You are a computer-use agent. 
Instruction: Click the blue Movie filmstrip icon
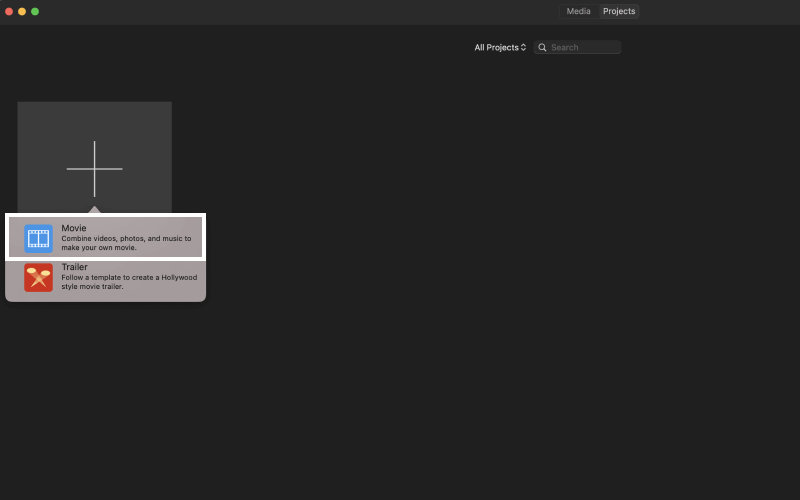pyautogui.click(x=38, y=238)
